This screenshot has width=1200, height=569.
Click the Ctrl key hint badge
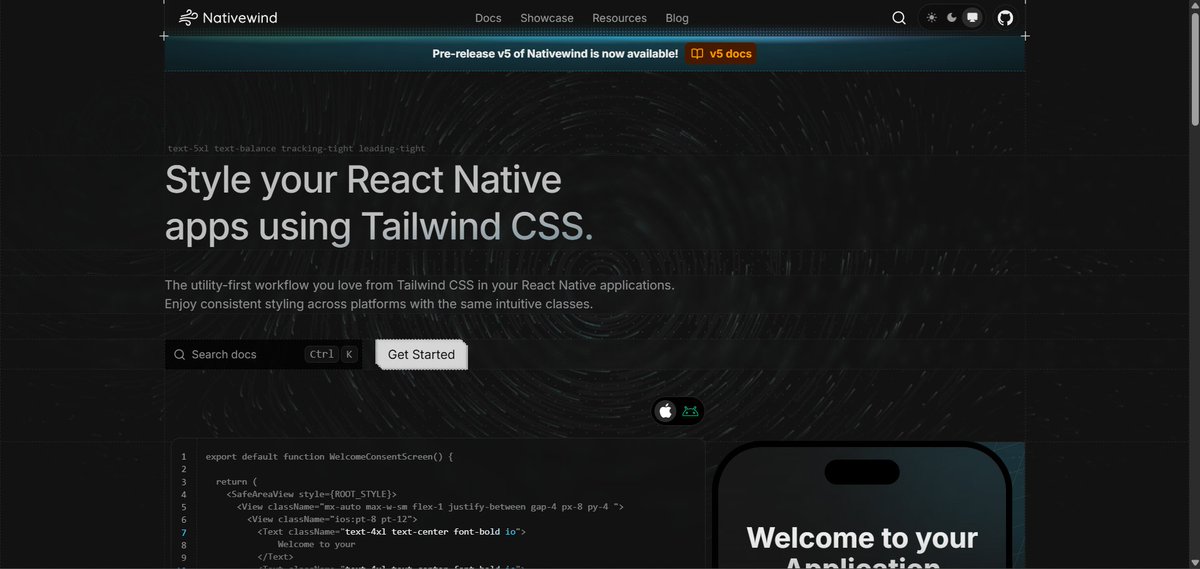pos(321,354)
